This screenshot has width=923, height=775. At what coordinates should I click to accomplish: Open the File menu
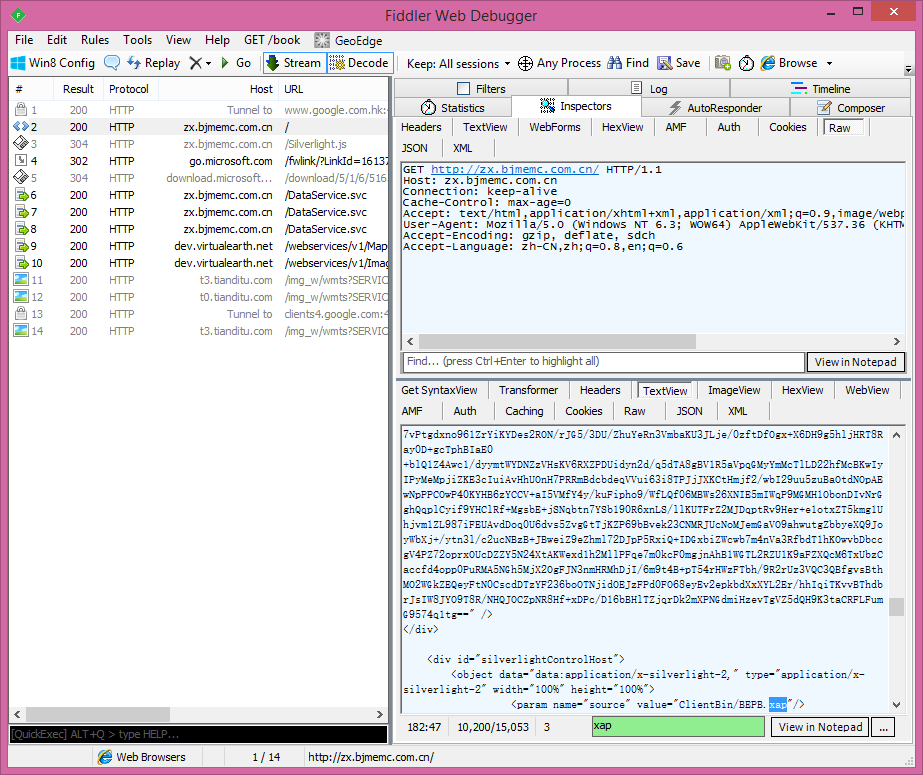click(x=24, y=40)
